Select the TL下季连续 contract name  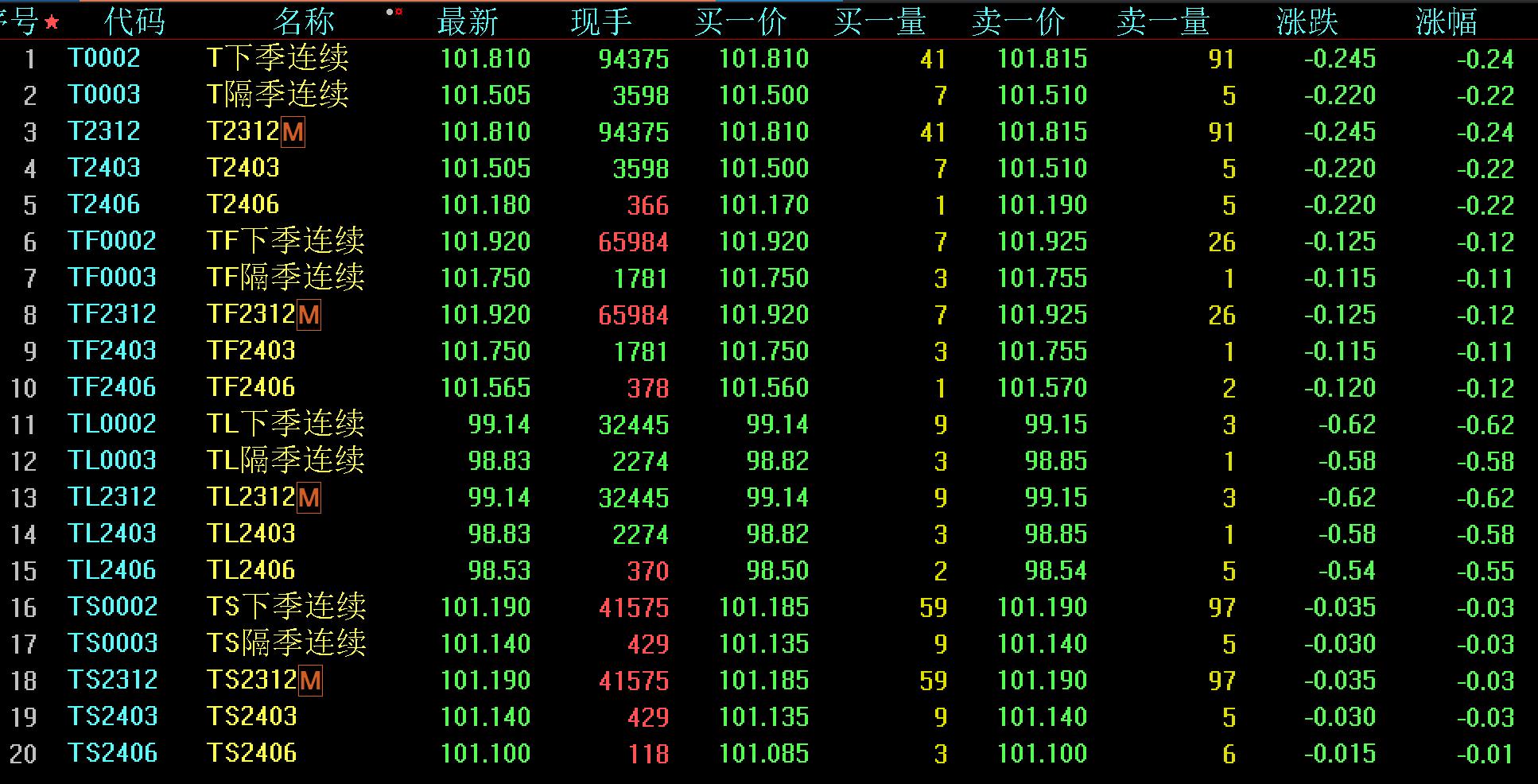click(x=285, y=424)
